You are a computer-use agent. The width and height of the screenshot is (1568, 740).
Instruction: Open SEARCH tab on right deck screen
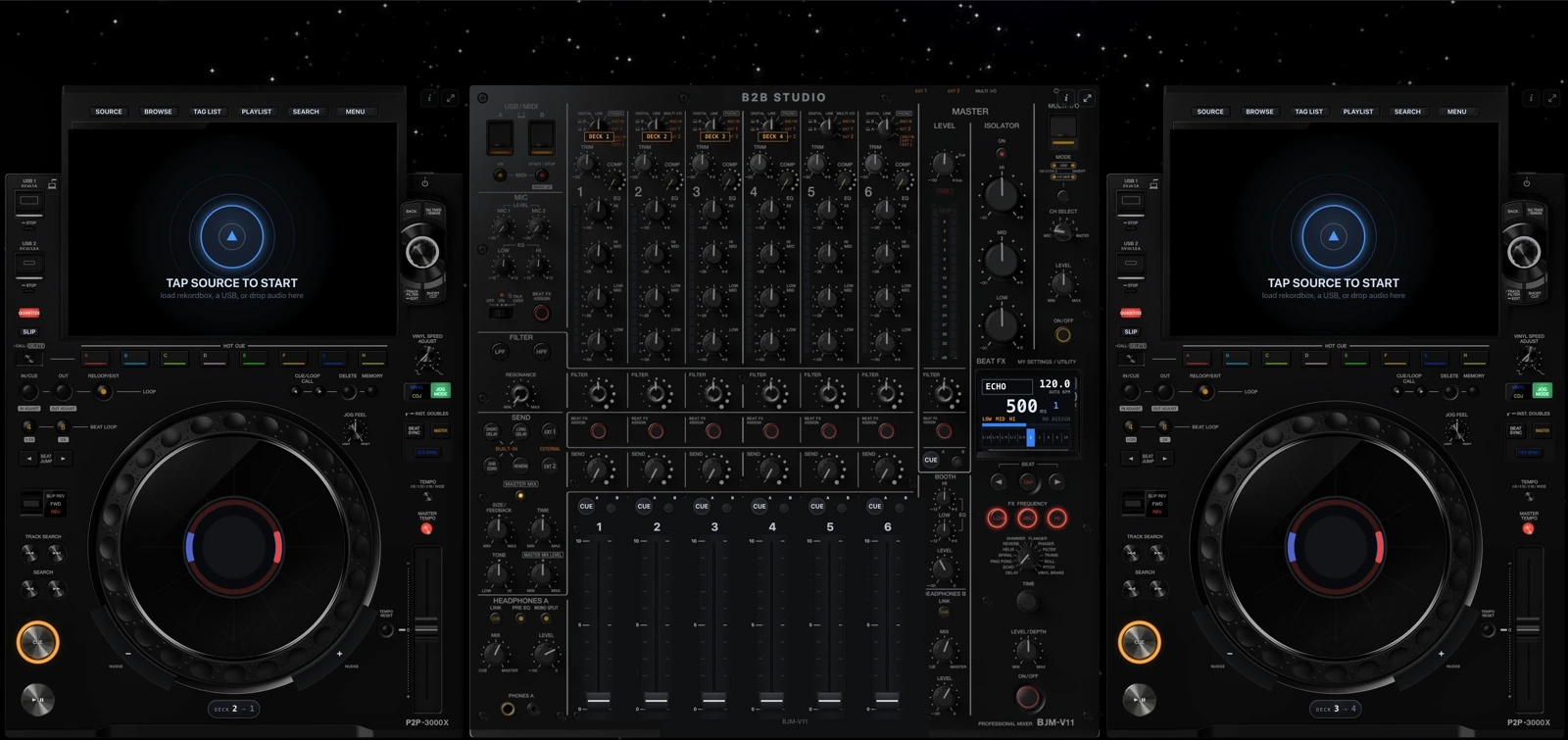point(1407,112)
